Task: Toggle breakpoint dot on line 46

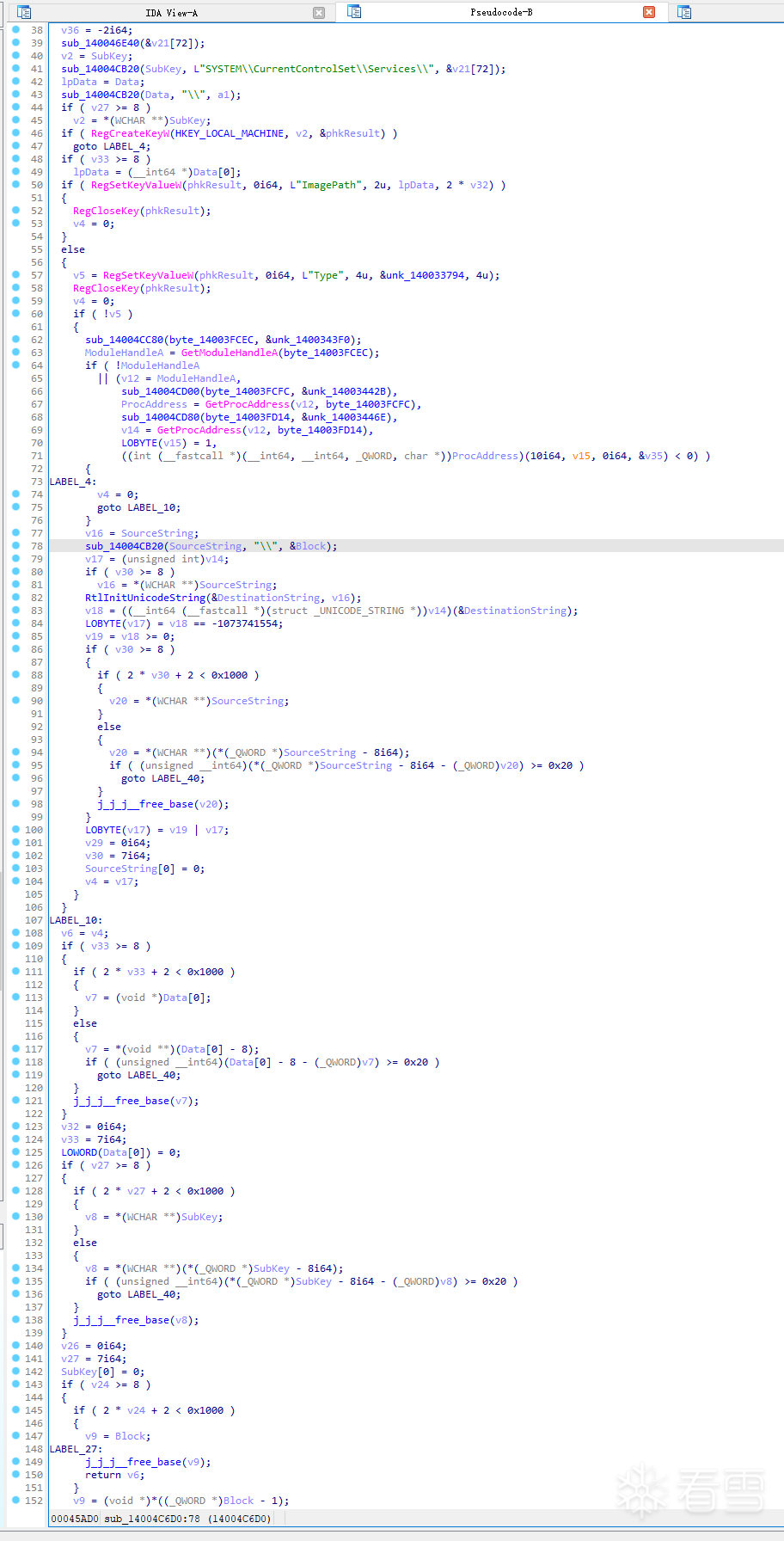Action: [x=16, y=133]
